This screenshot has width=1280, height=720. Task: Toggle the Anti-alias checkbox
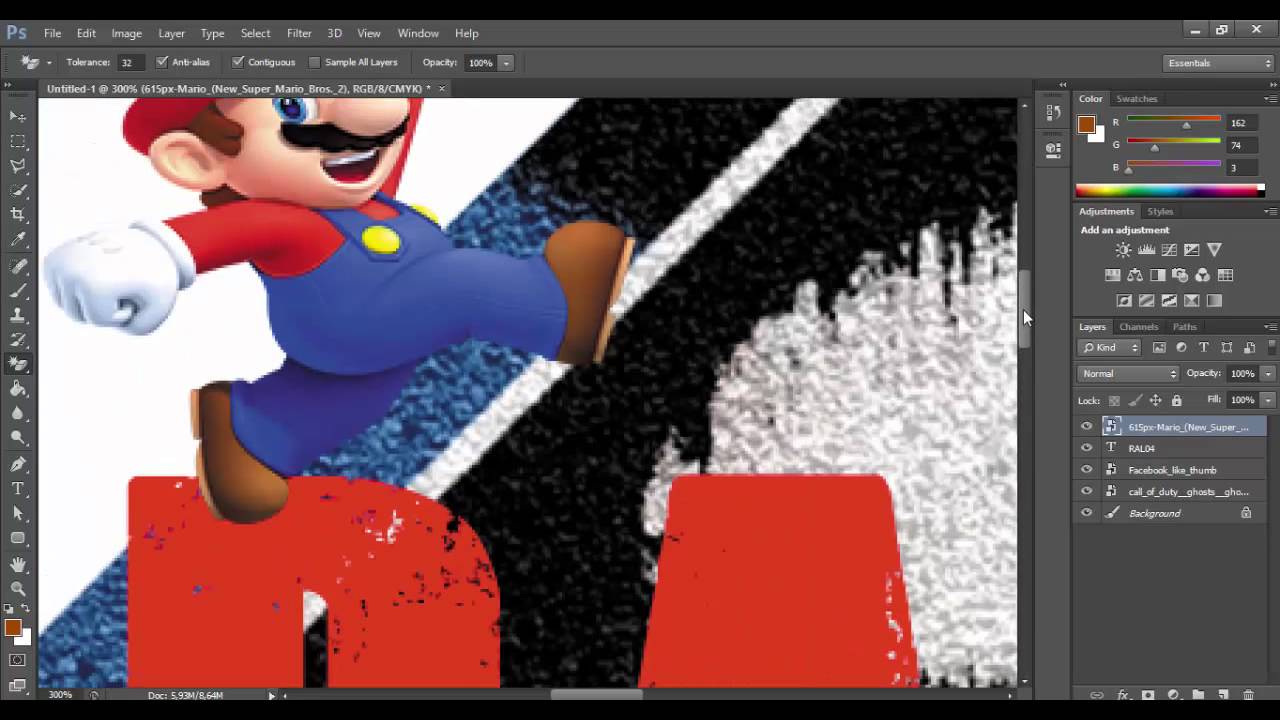tap(162, 62)
